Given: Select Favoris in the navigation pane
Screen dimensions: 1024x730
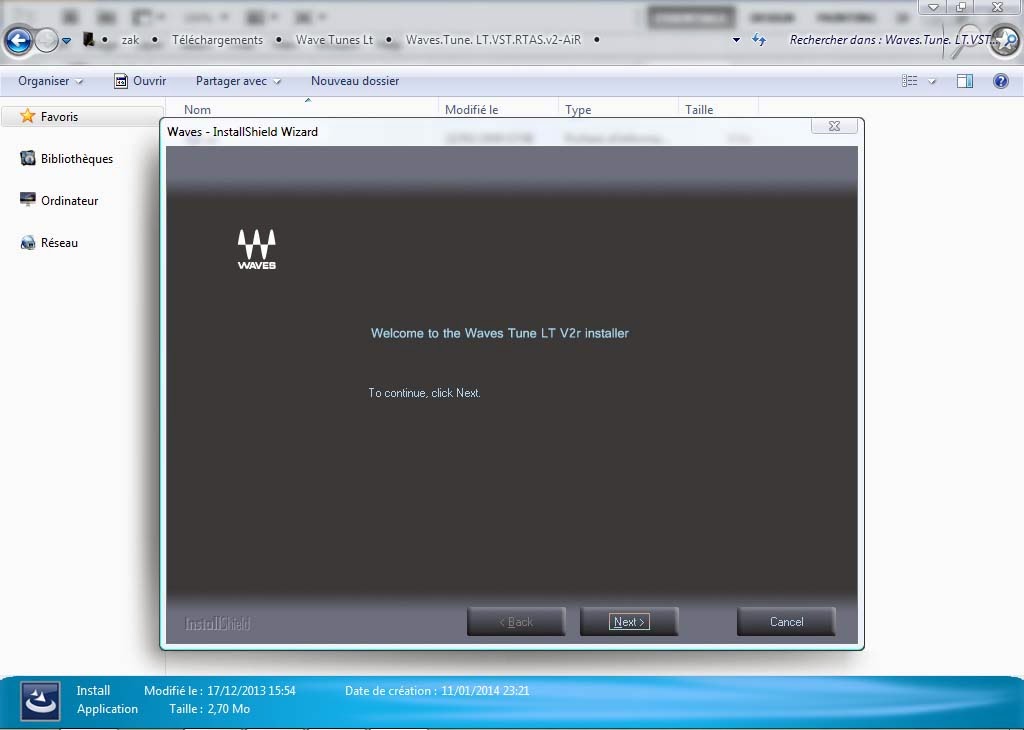Looking at the screenshot, I should point(82,116).
